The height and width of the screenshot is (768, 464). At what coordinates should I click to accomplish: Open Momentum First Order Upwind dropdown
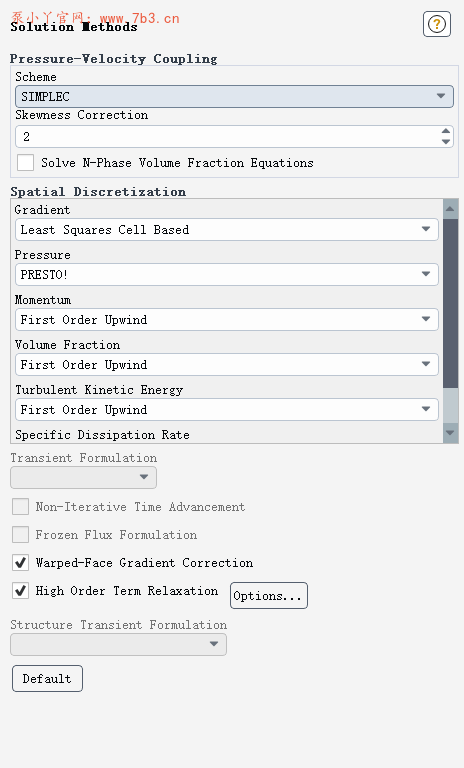(x=227, y=320)
